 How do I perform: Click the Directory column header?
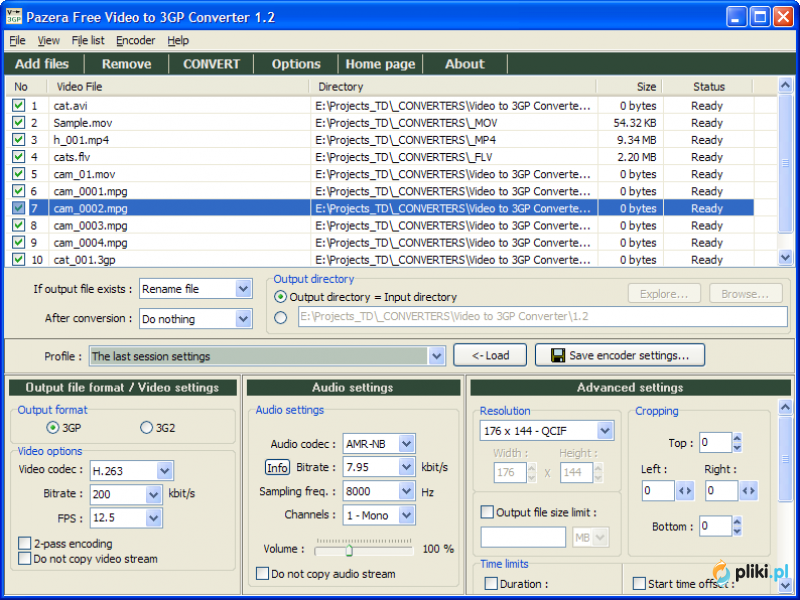click(x=453, y=87)
